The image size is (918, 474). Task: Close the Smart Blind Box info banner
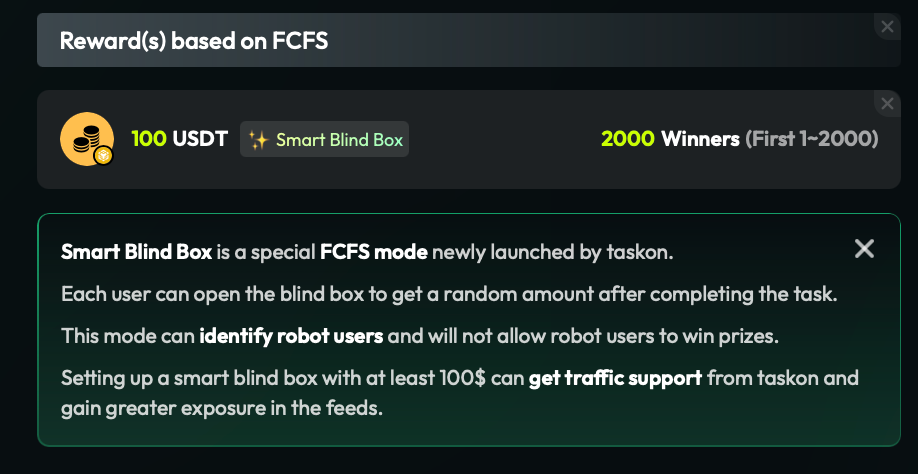pos(865,249)
